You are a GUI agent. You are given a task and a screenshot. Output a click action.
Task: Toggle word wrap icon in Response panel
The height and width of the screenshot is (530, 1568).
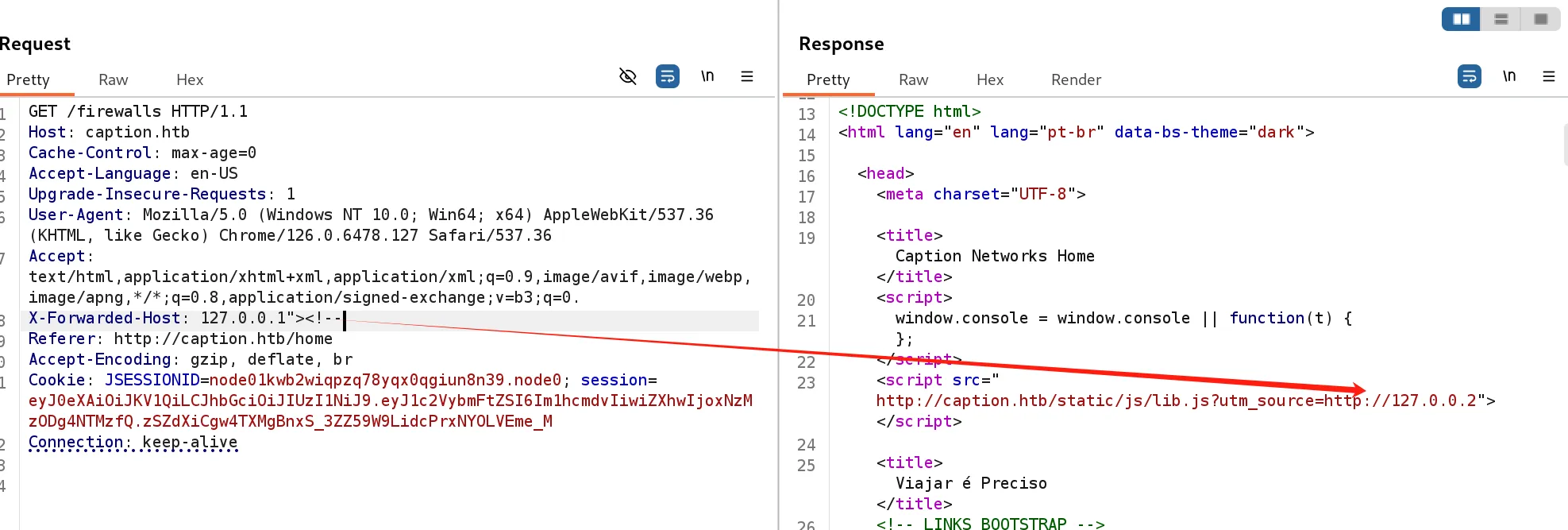click(x=1470, y=76)
